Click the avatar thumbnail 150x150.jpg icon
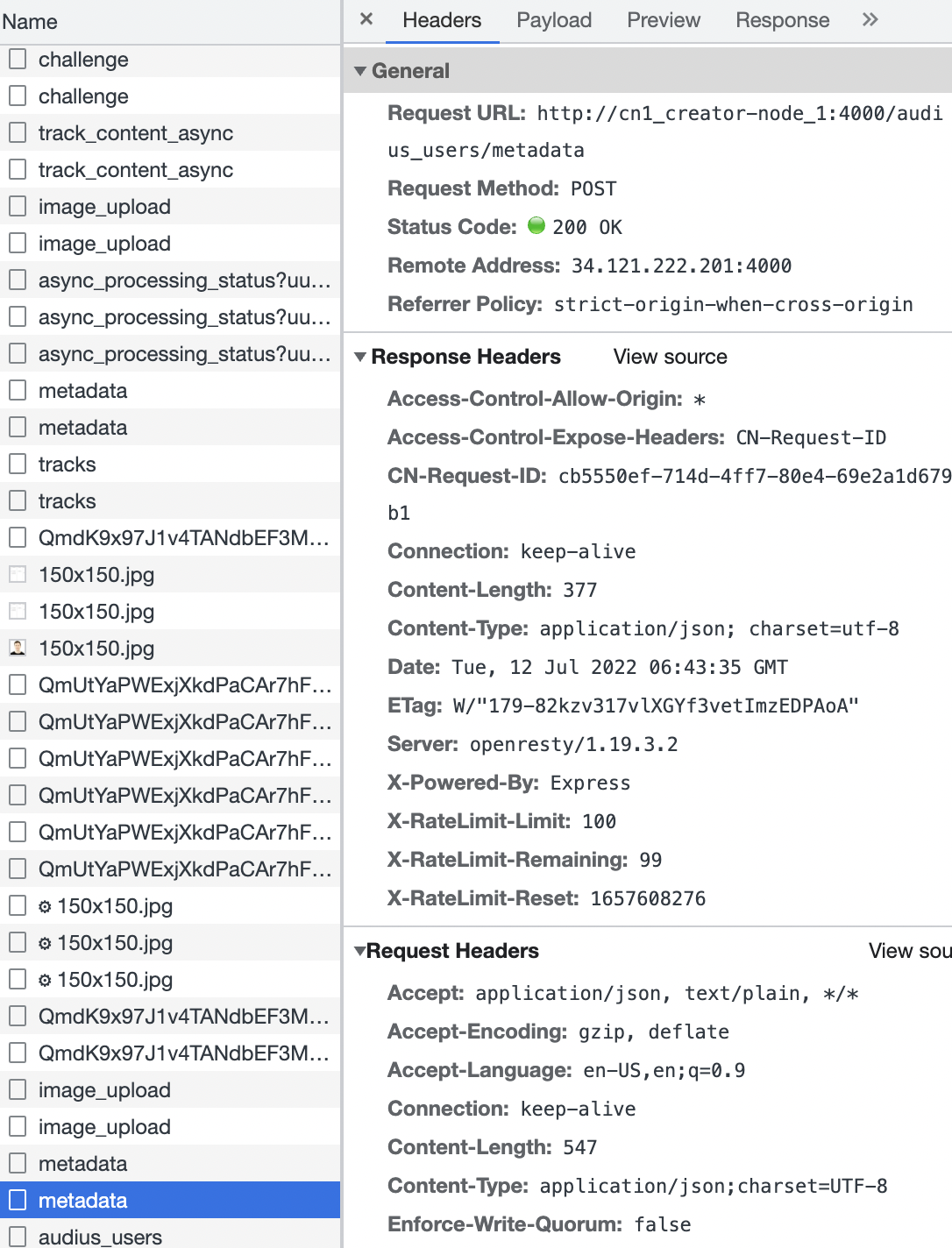 [18, 649]
